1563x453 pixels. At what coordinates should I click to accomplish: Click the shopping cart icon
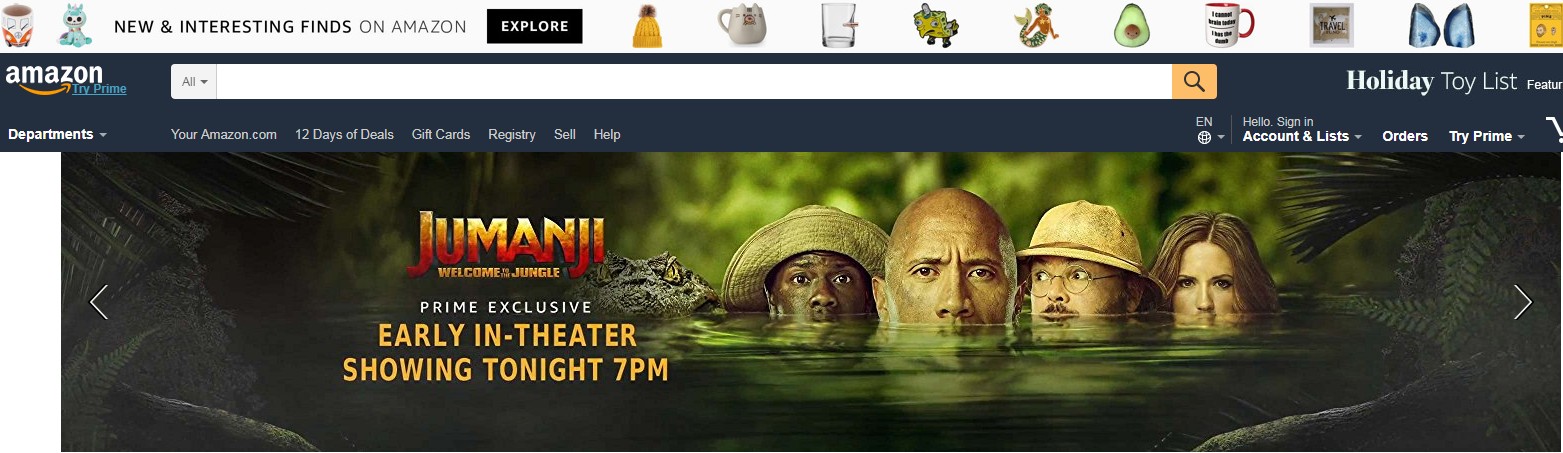1553,131
